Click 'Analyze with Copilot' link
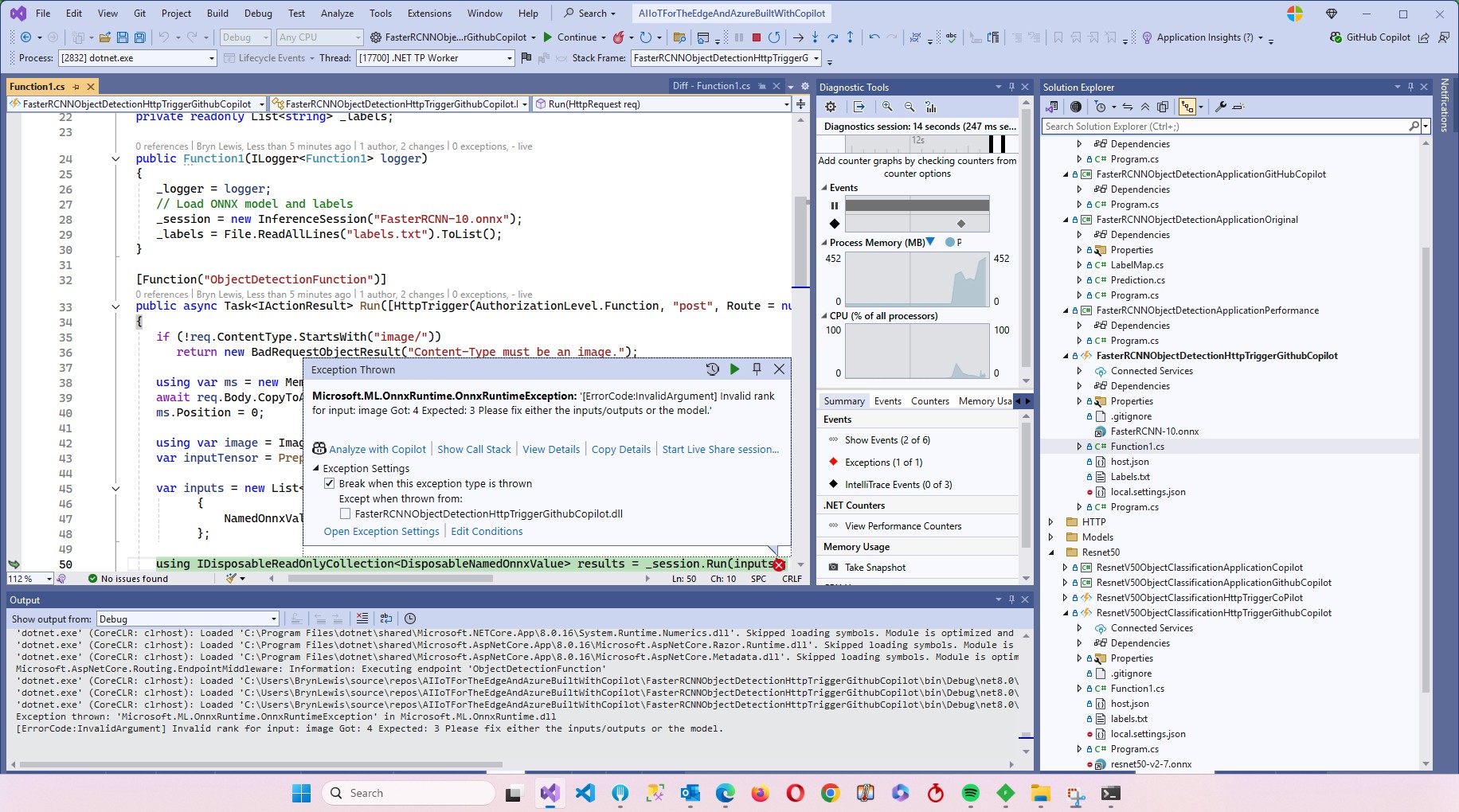This screenshot has width=1459, height=812. tap(377, 450)
